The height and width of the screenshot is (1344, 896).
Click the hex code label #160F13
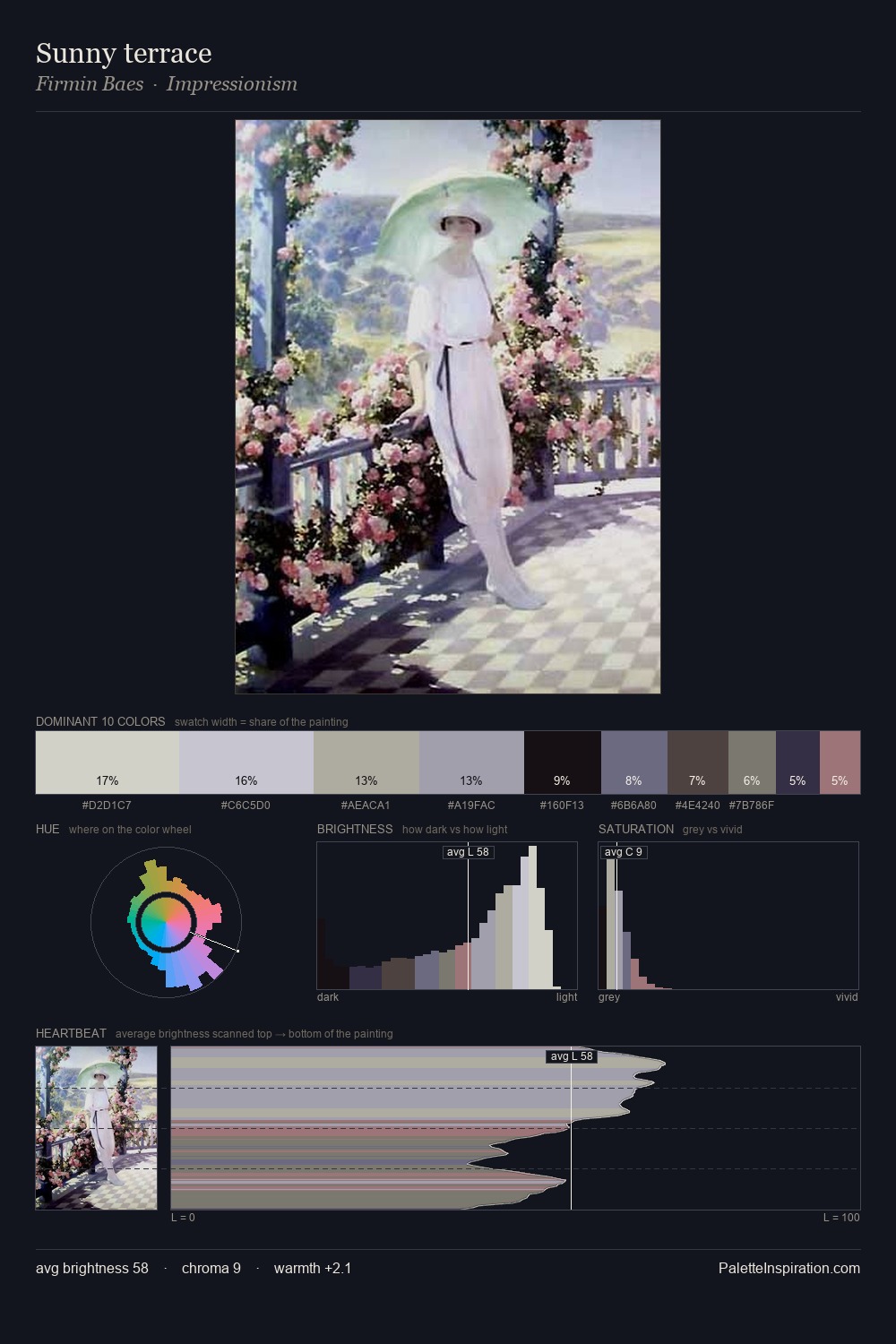[x=562, y=806]
